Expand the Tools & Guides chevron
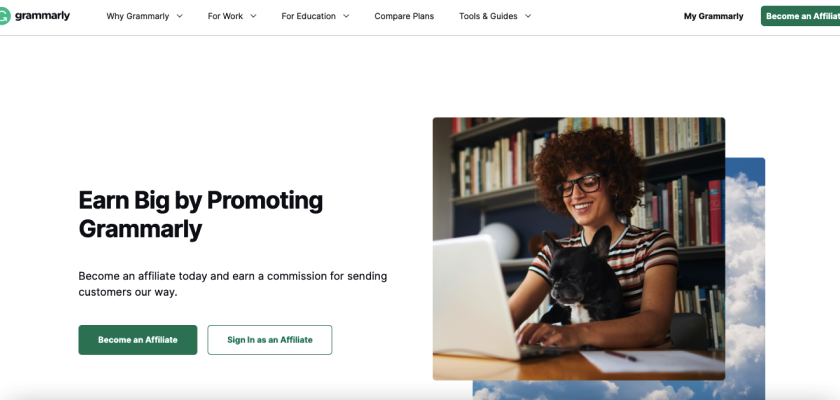This screenshot has height=400, width=840. [528, 16]
